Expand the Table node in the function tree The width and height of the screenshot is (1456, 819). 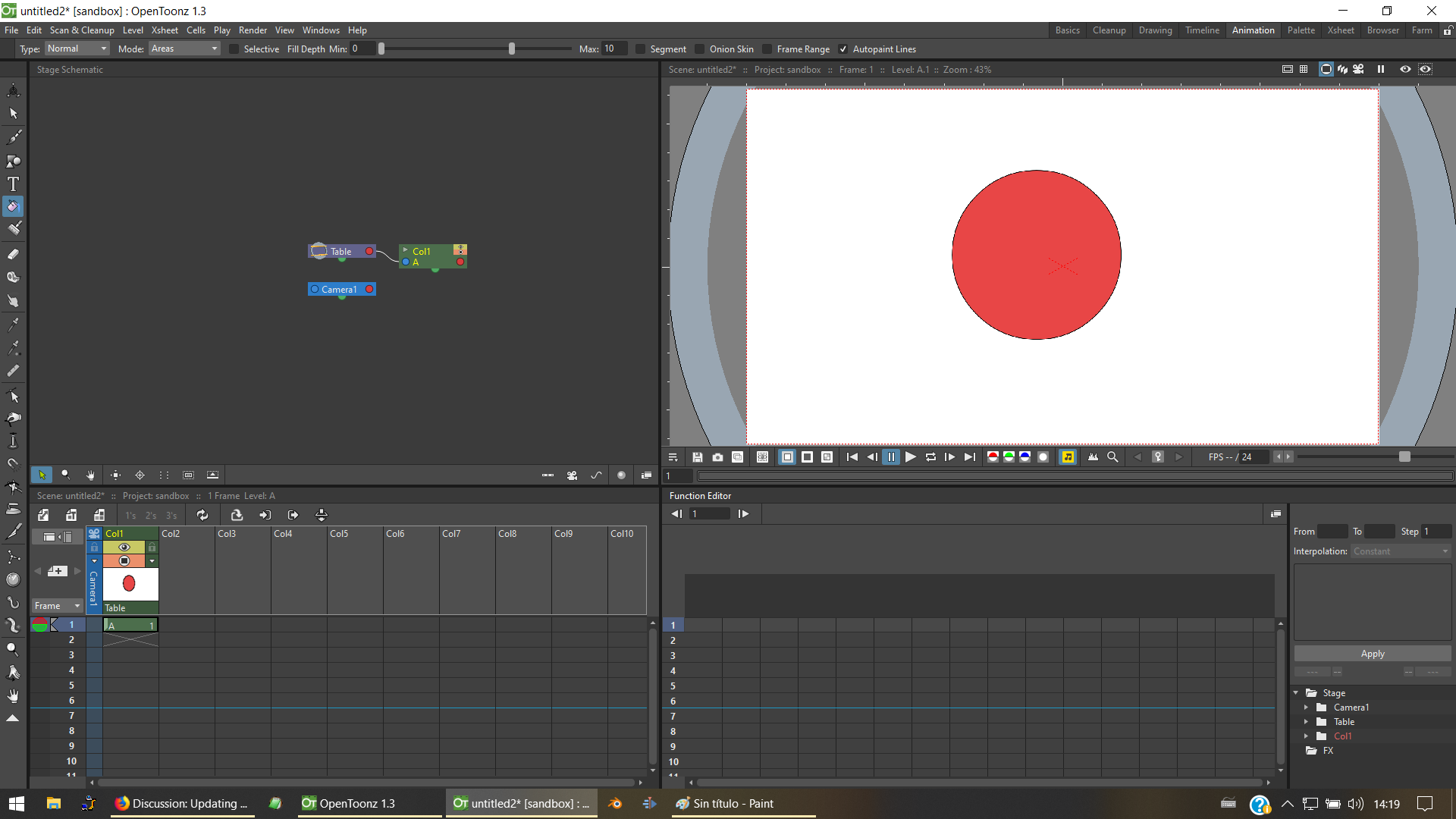(x=1307, y=721)
